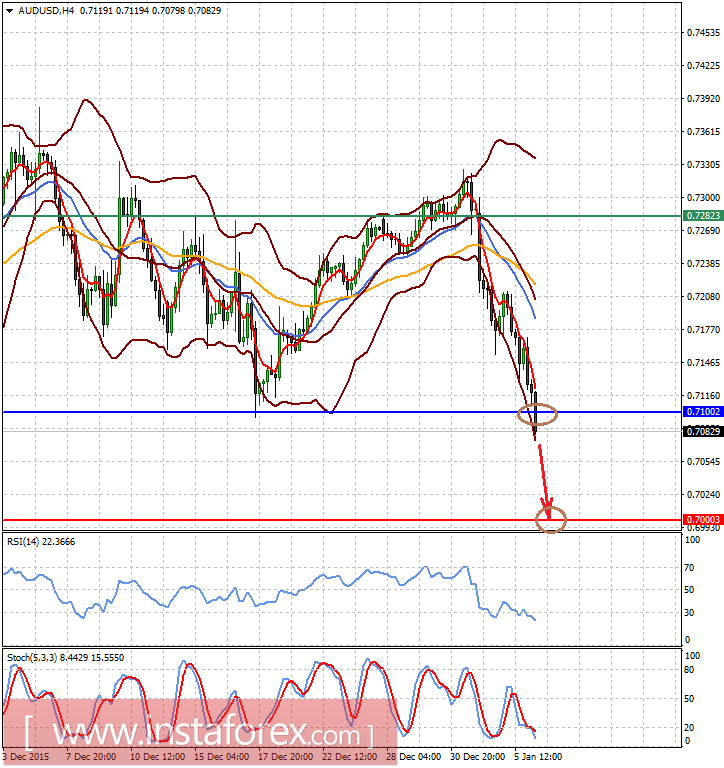Click the 0.73615 price scale value
This screenshot has width=724, height=768.
703,132
